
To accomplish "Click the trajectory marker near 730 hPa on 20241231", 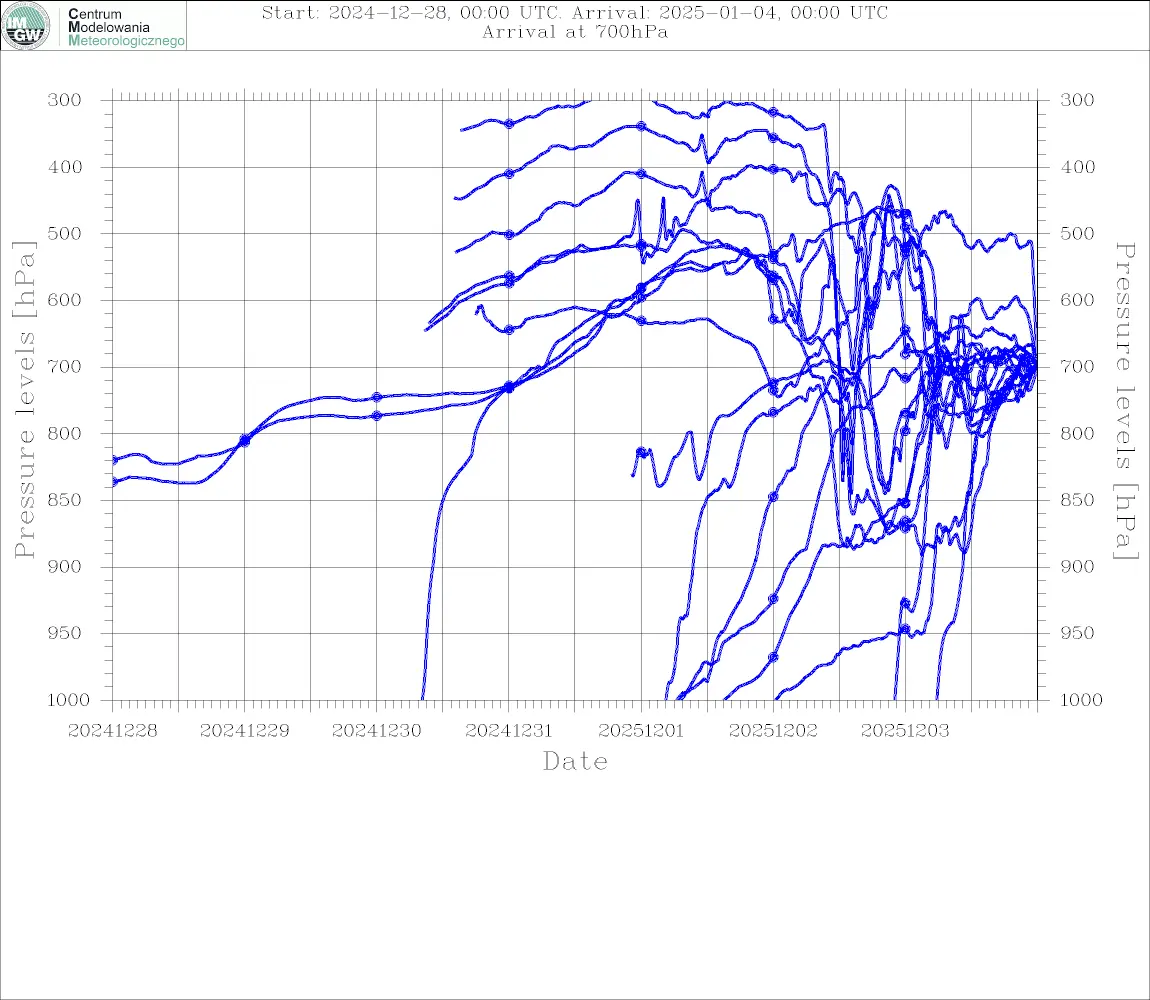I will pos(509,387).
